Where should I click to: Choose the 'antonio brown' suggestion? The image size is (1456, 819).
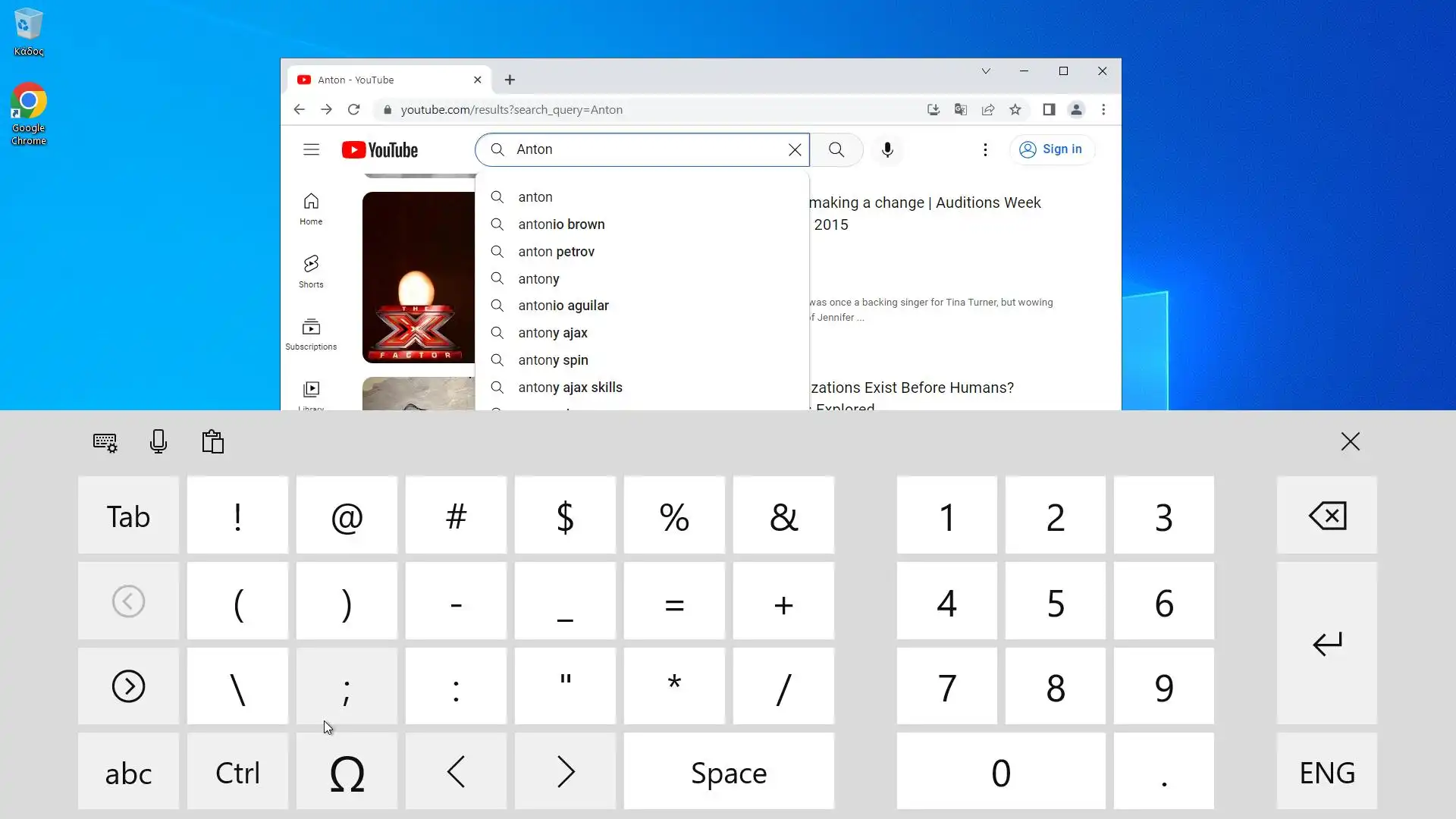coord(561,224)
